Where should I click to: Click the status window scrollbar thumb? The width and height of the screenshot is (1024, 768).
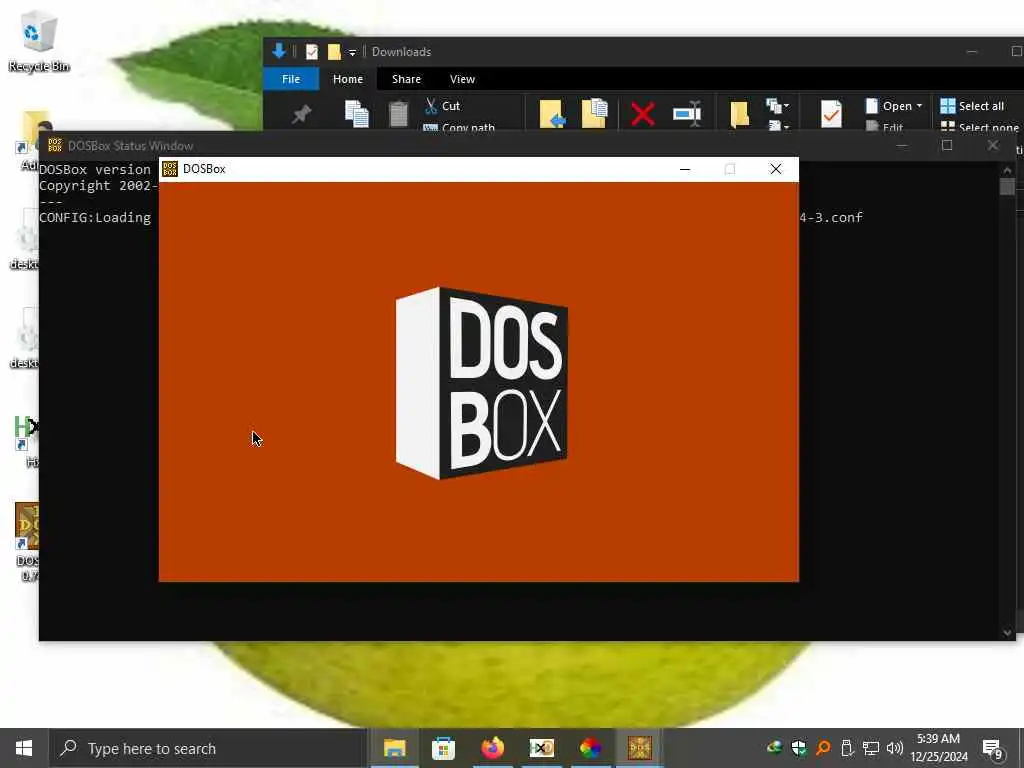click(1006, 187)
